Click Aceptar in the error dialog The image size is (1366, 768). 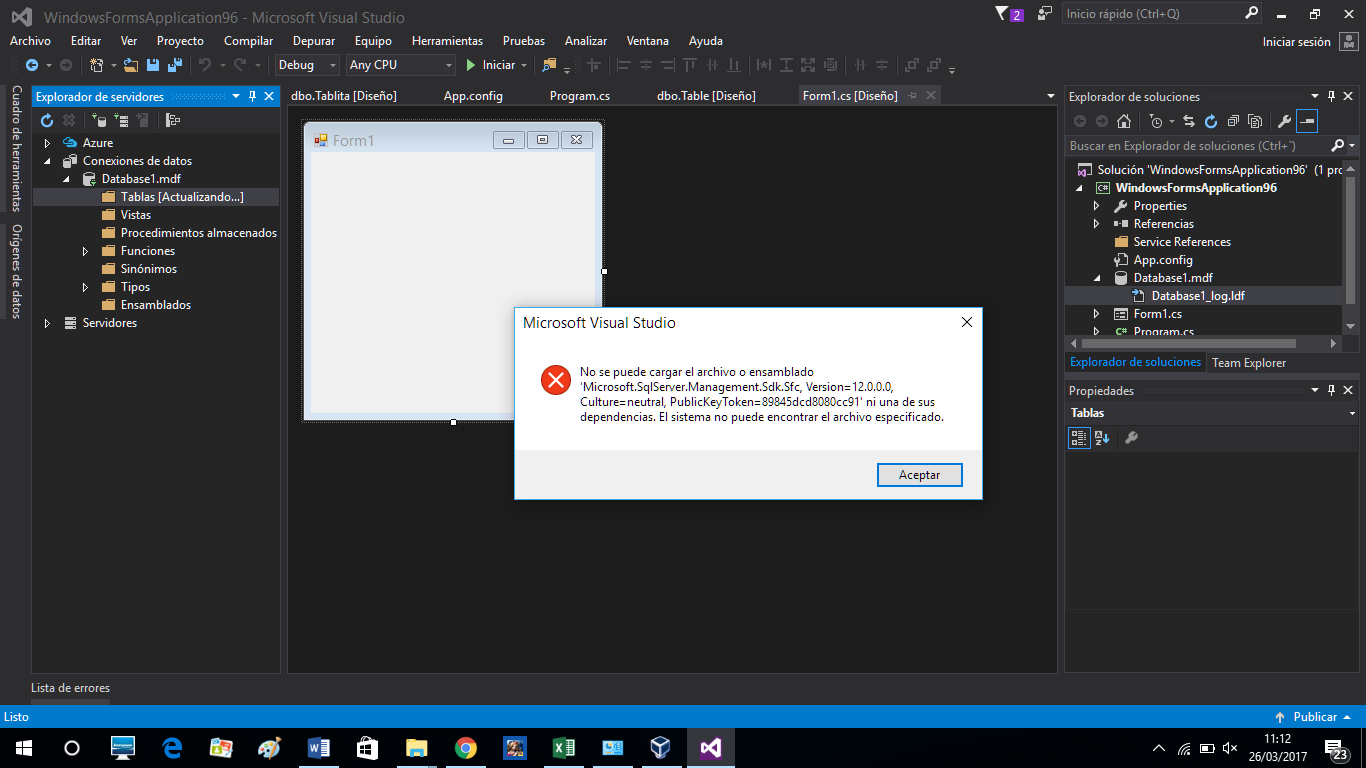click(919, 475)
